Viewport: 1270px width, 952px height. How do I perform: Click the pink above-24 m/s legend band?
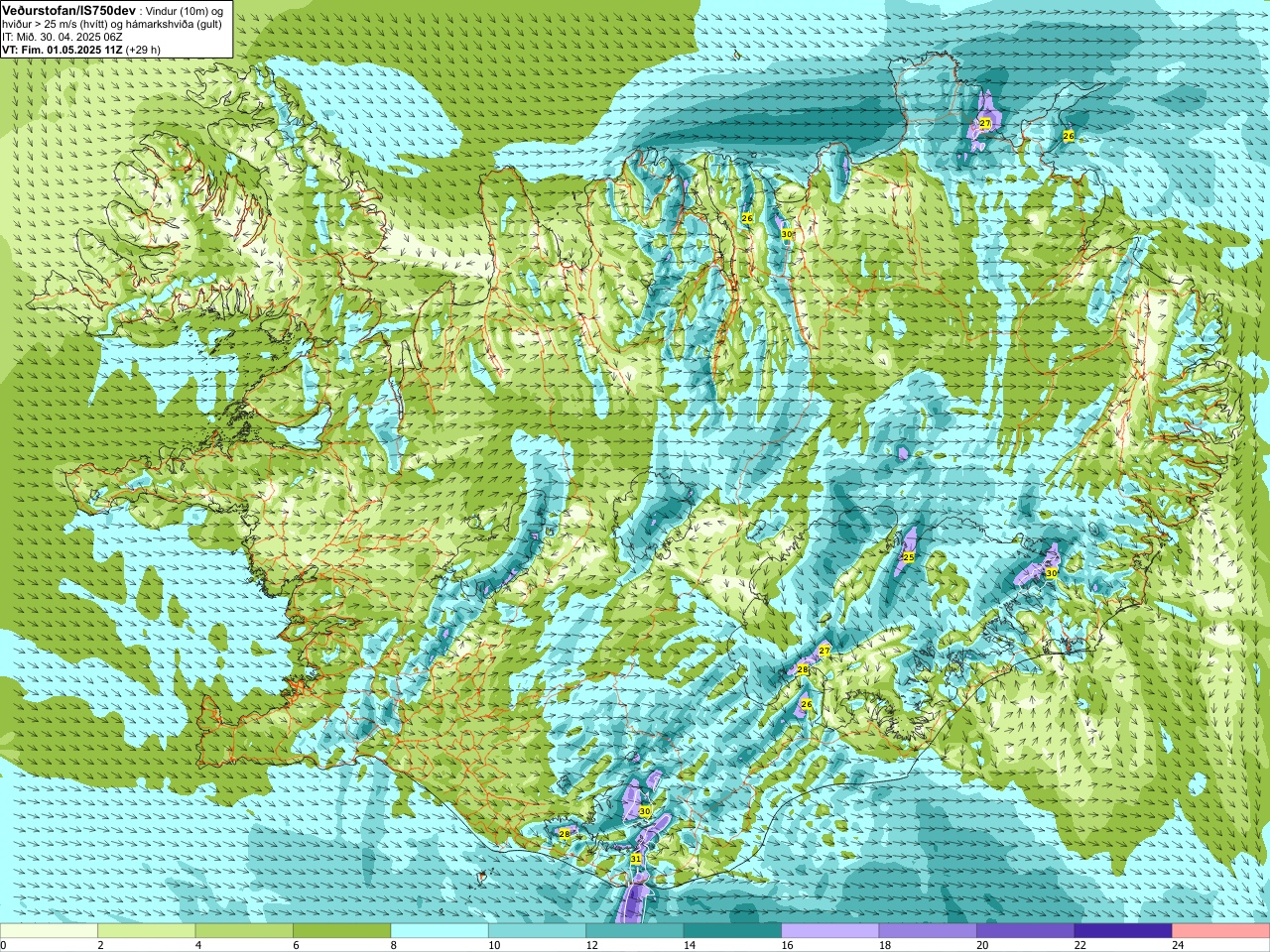click(x=1221, y=931)
